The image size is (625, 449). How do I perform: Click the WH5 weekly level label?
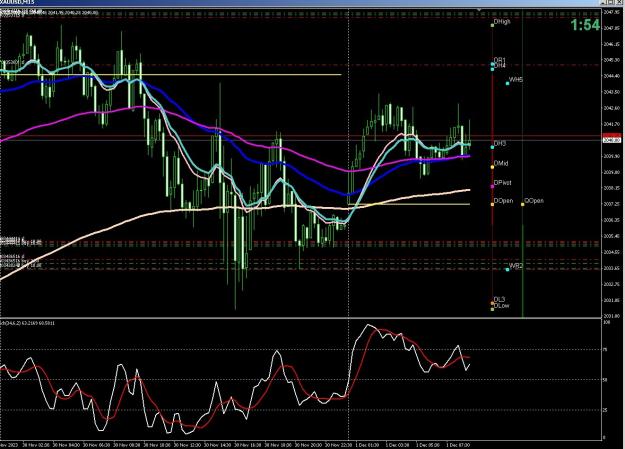(515, 80)
